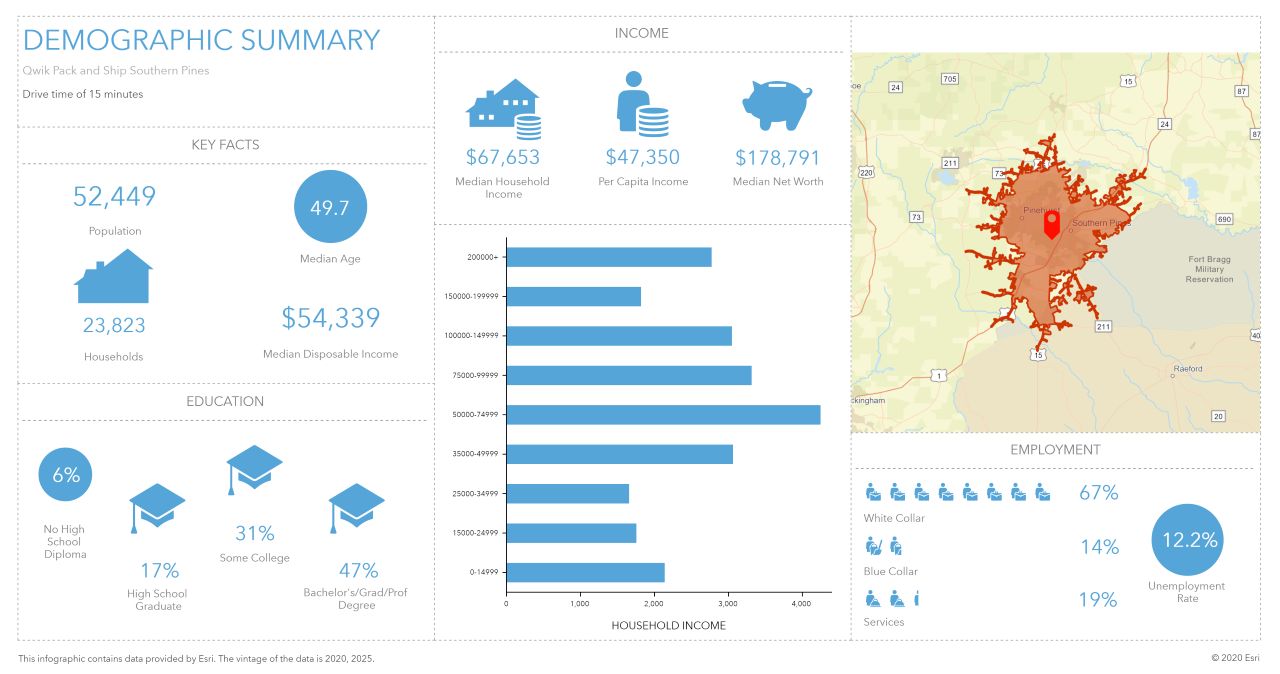The height and width of the screenshot is (674, 1280).
Task: Click the Per Capita Income person icon
Action: point(641,103)
